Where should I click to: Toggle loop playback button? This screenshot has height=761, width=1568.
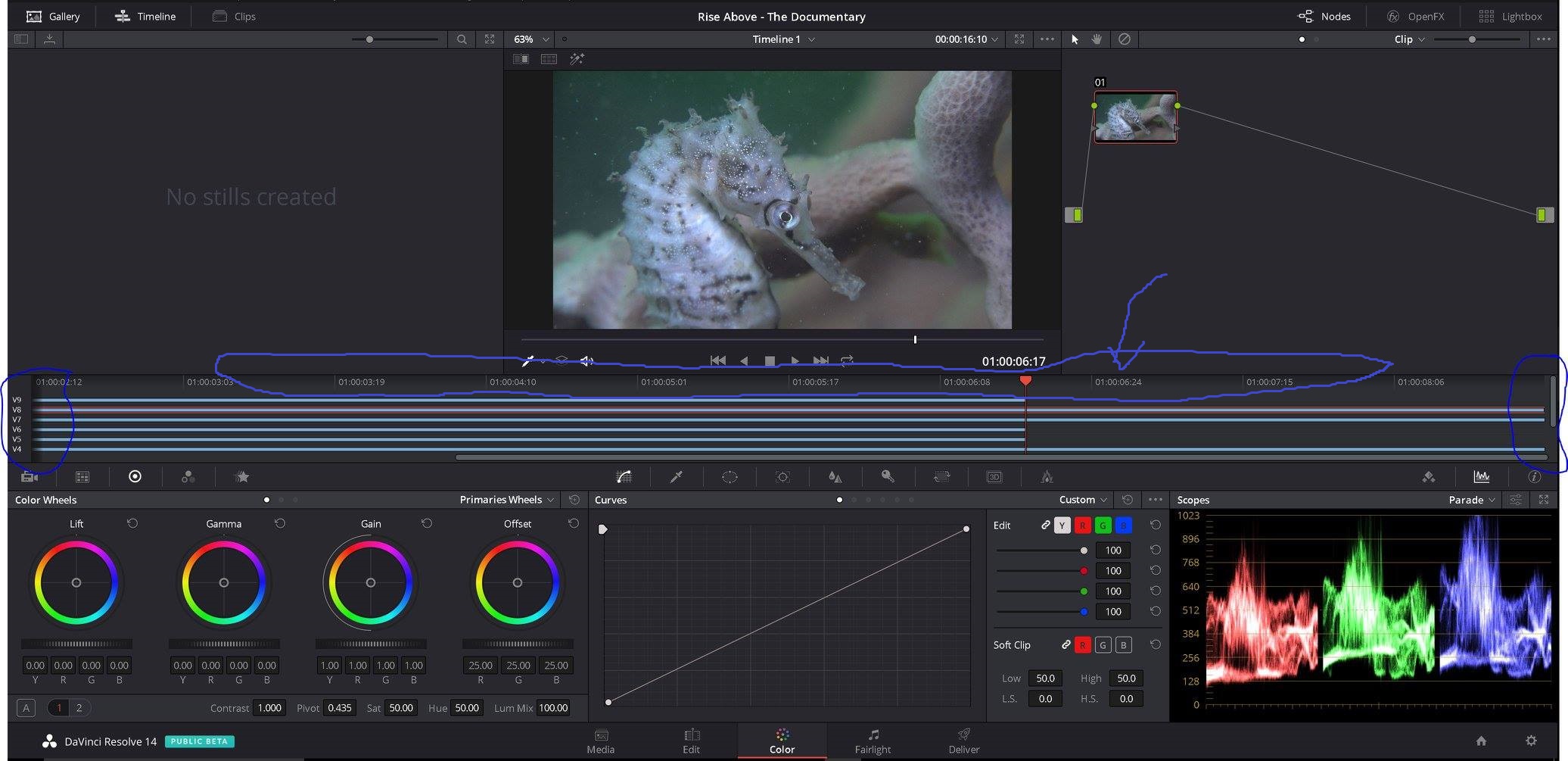[x=847, y=361]
